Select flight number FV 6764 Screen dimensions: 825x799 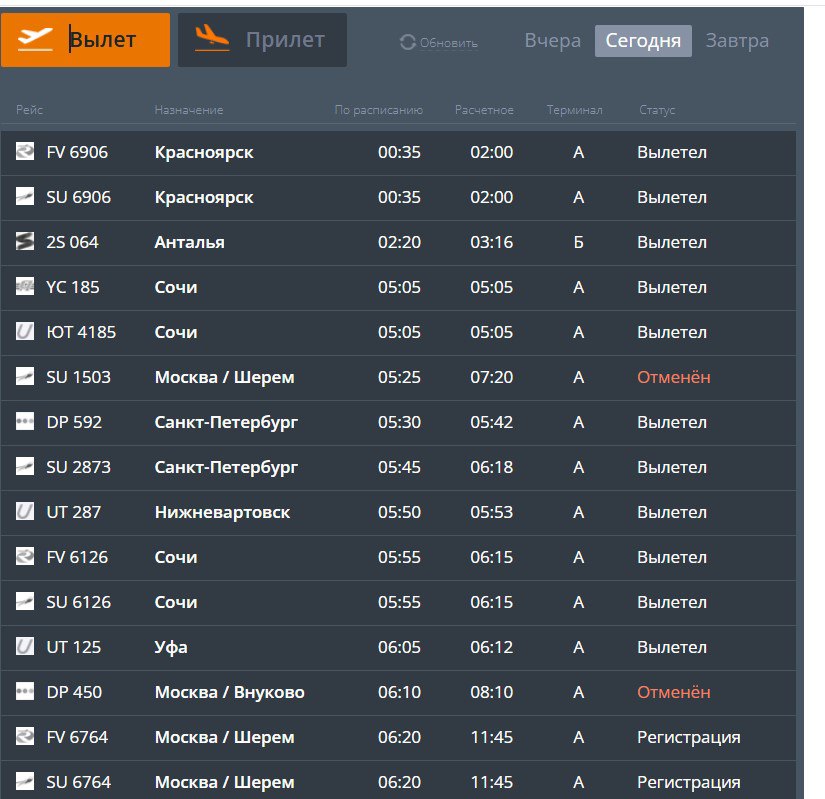[77, 737]
